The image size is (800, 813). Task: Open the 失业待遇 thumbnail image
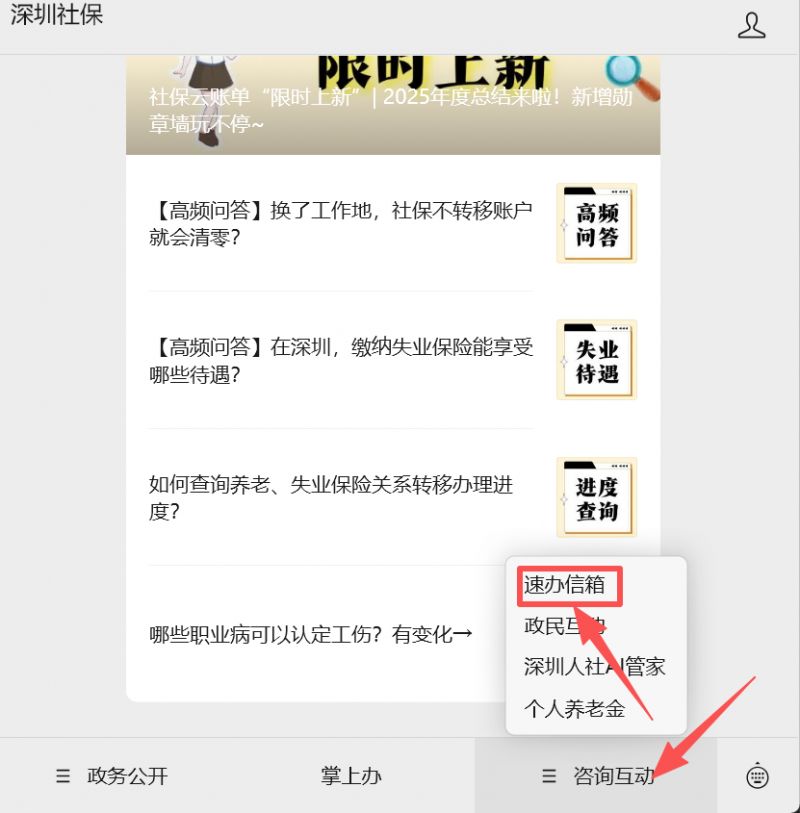tap(597, 360)
